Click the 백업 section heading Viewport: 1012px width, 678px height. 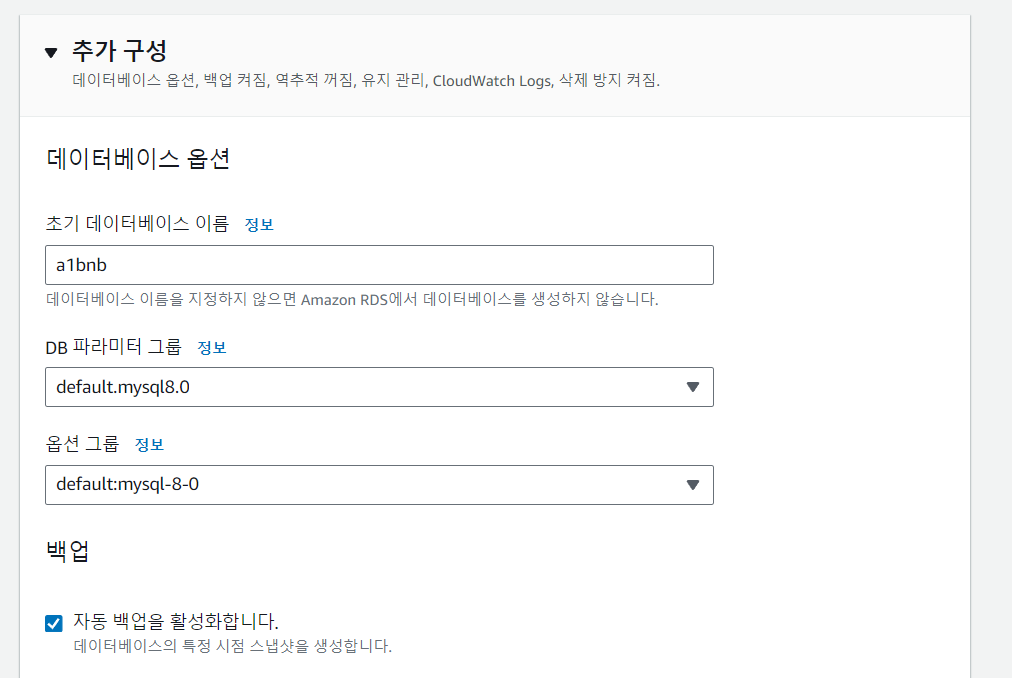67,551
